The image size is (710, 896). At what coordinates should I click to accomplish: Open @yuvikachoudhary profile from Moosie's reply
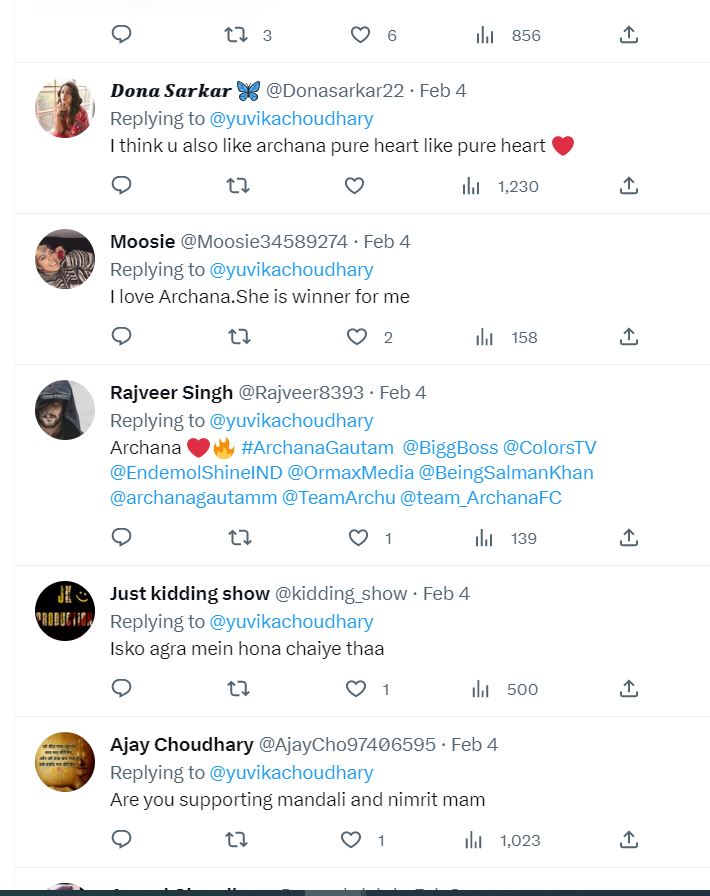click(291, 269)
